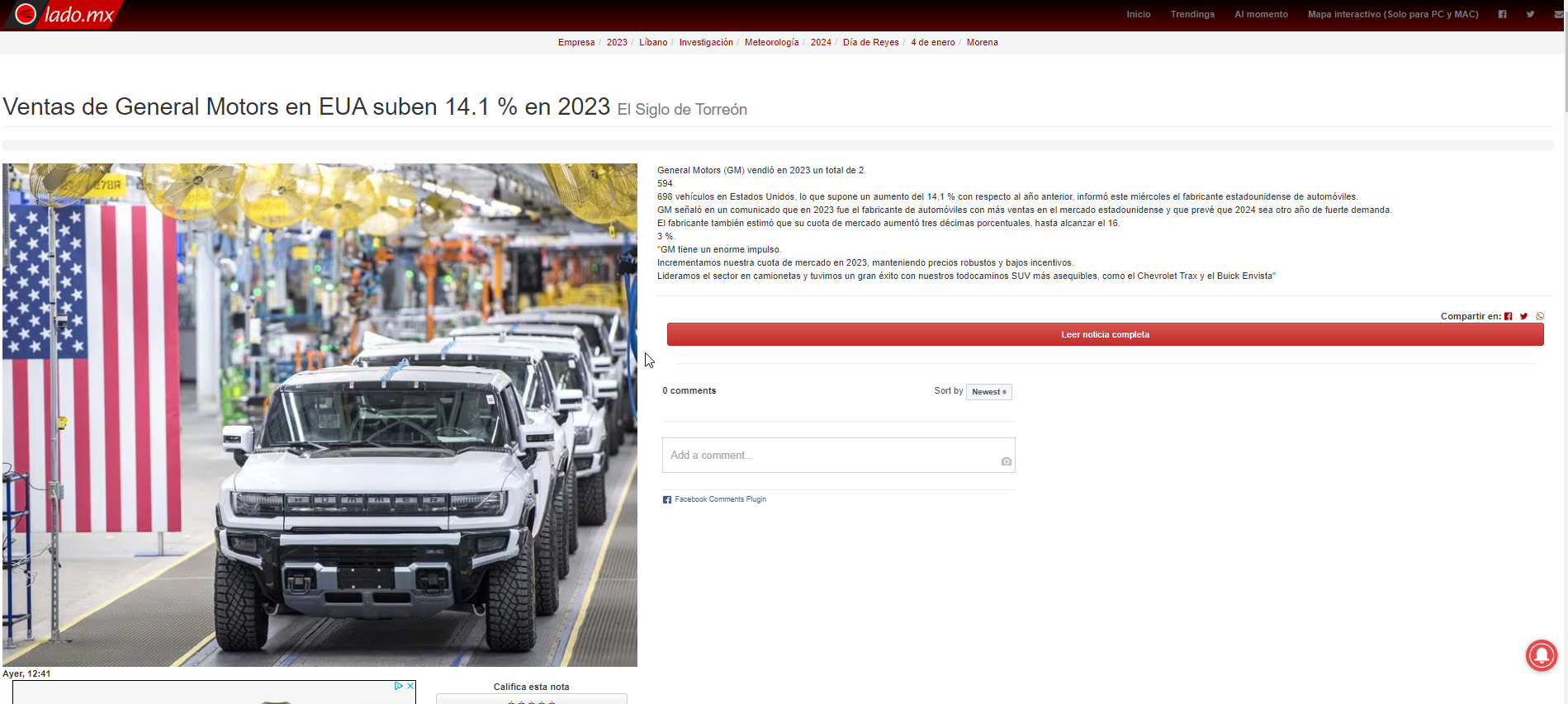The image size is (1568, 704).
Task: Click the Califica esta nota label
Action: (x=531, y=687)
